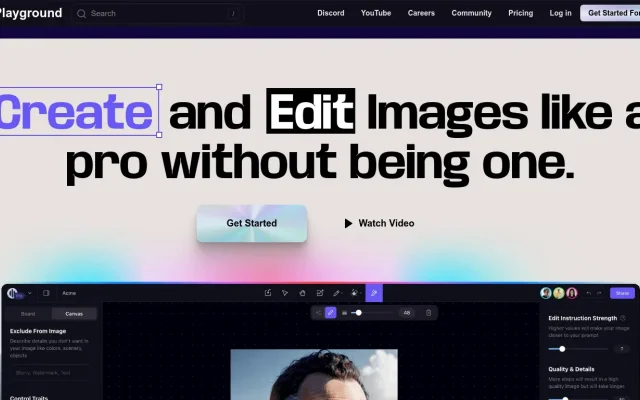This screenshot has height=400, width=640.
Task: Click the Quality & Details heading
Action: (571, 369)
